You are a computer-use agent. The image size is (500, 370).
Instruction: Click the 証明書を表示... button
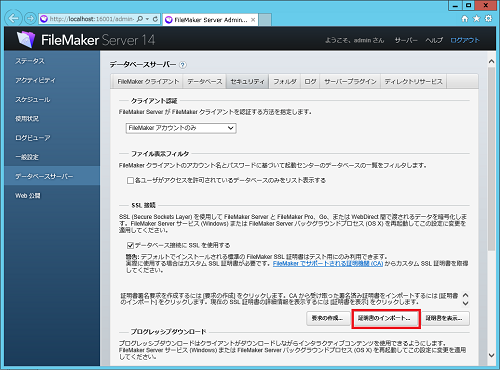pos(445,318)
